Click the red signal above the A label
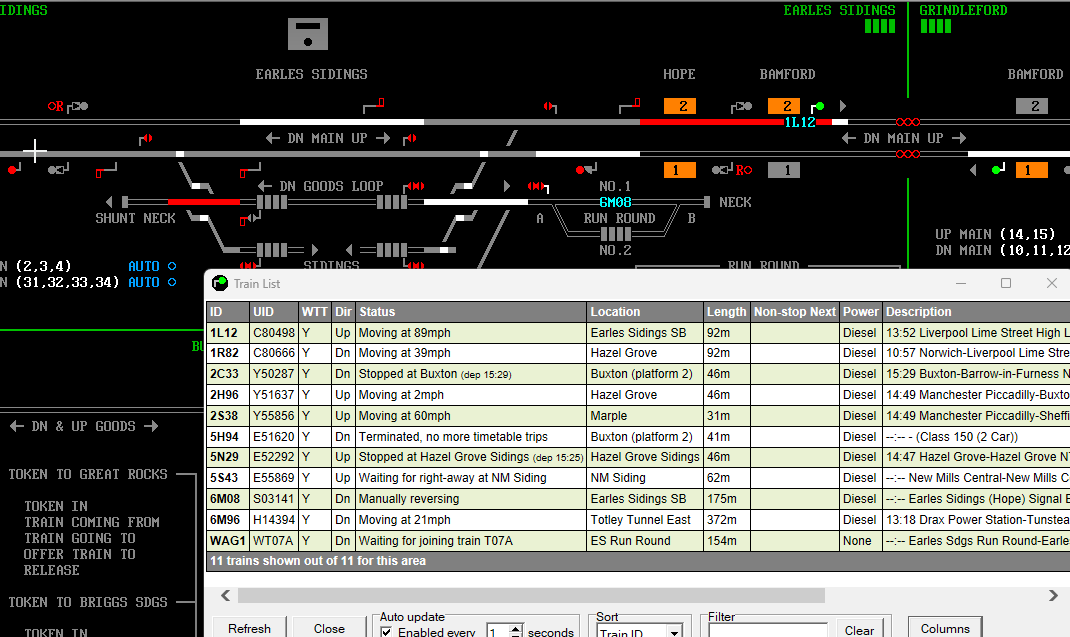Image resolution: width=1070 pixels, height=637 pixels. 538,186
